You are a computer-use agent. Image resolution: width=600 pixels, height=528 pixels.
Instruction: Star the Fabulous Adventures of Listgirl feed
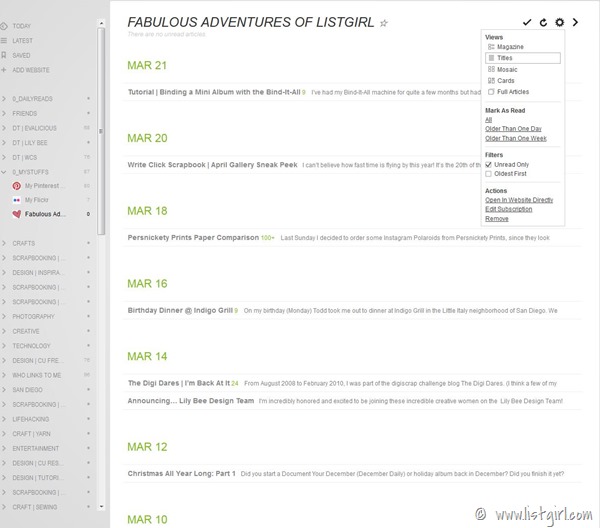[384, 22]
